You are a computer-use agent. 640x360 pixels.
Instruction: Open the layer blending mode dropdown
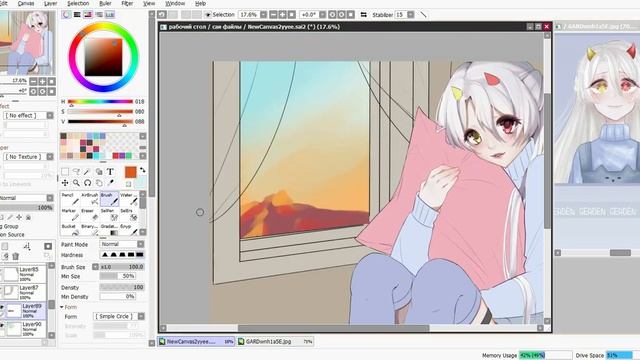(50, 198)
